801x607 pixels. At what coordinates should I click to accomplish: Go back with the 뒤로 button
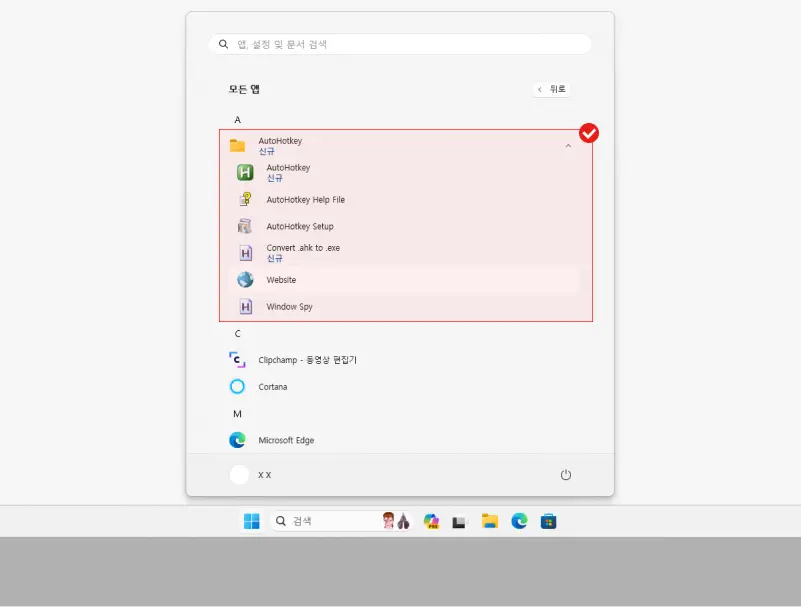coord(552,89)
